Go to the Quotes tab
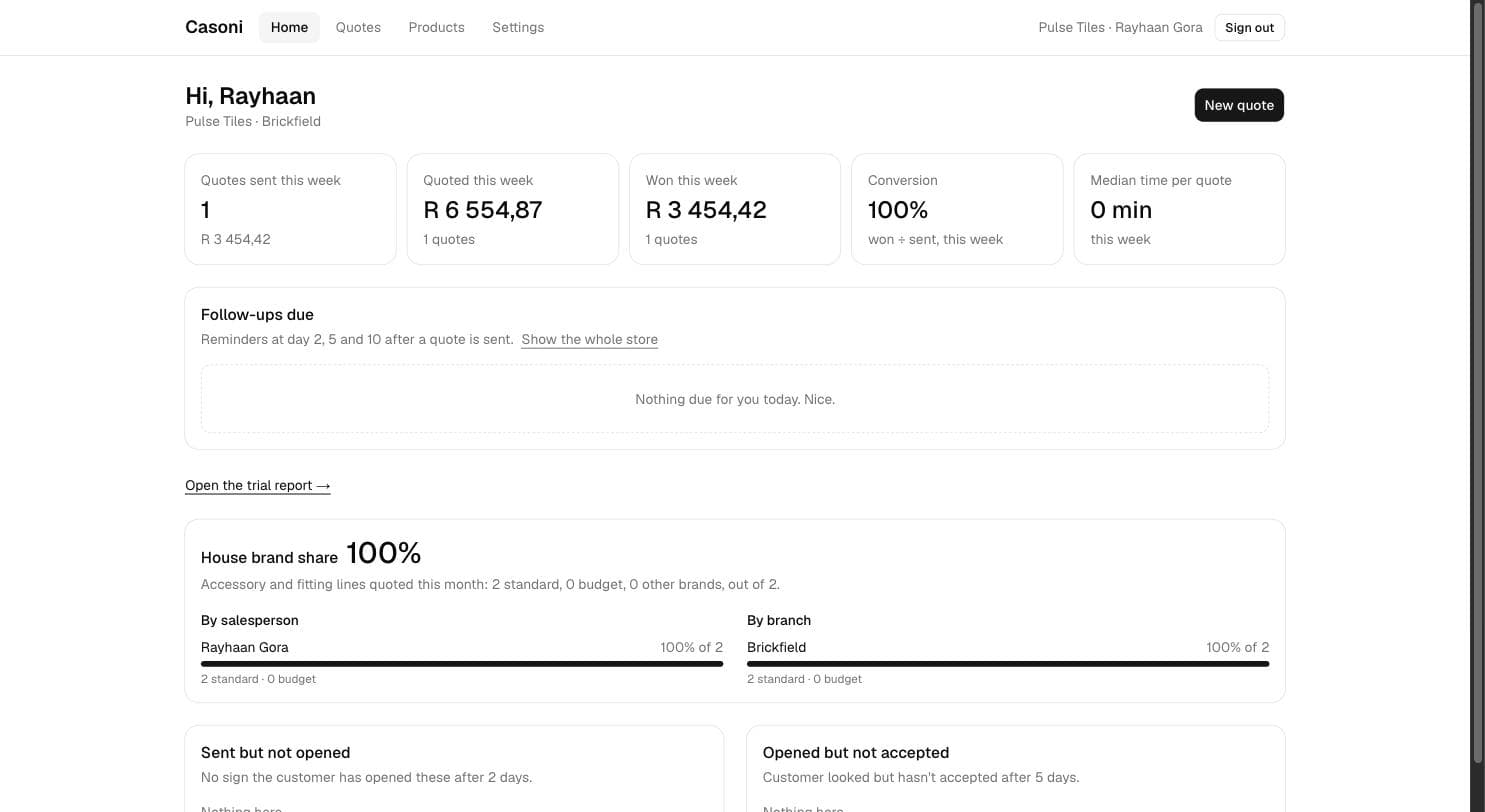Viewport: 1485px width, 812px height. tap(358, 27)
